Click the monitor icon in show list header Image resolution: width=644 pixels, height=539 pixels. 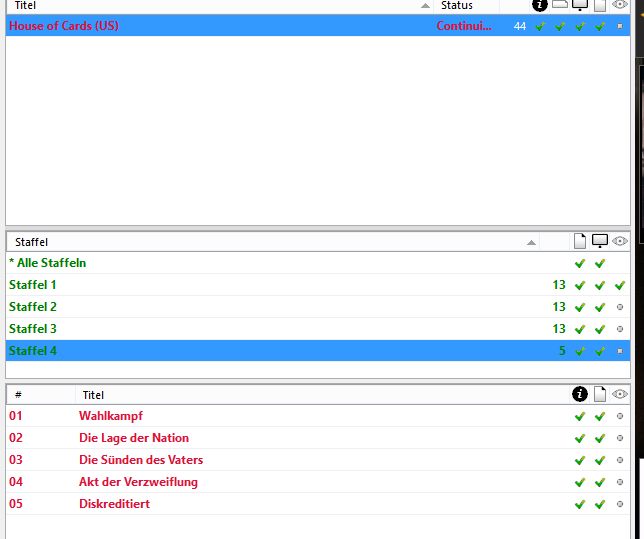point(580,5)
